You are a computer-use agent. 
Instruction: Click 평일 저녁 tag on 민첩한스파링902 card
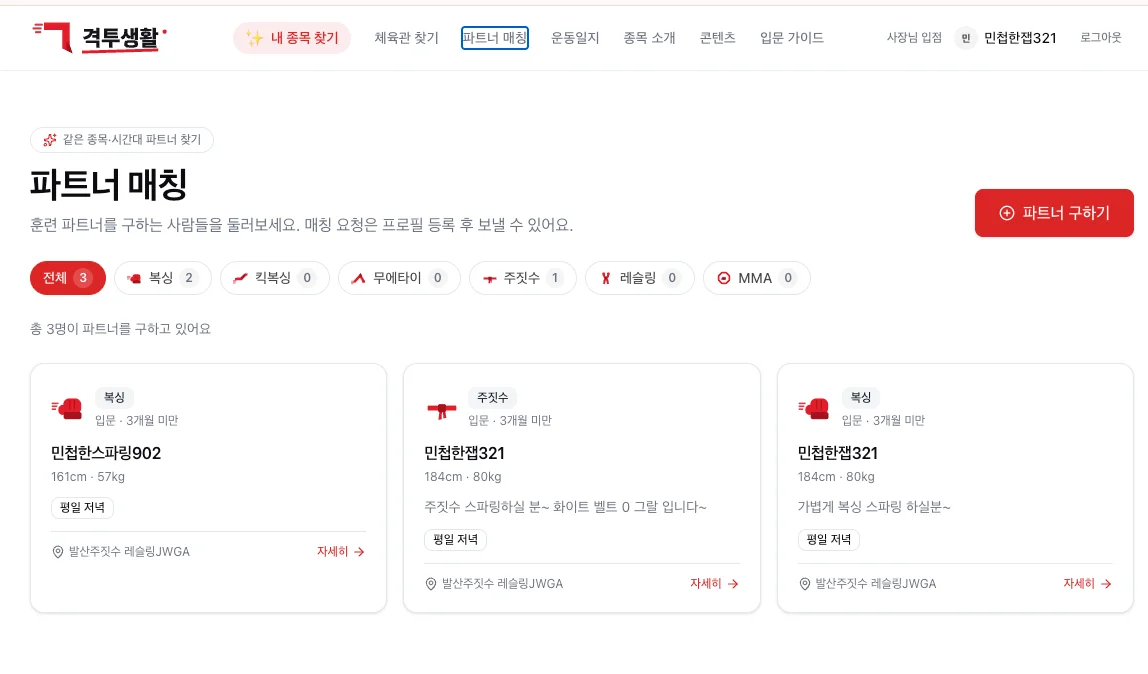click(82, 508)
